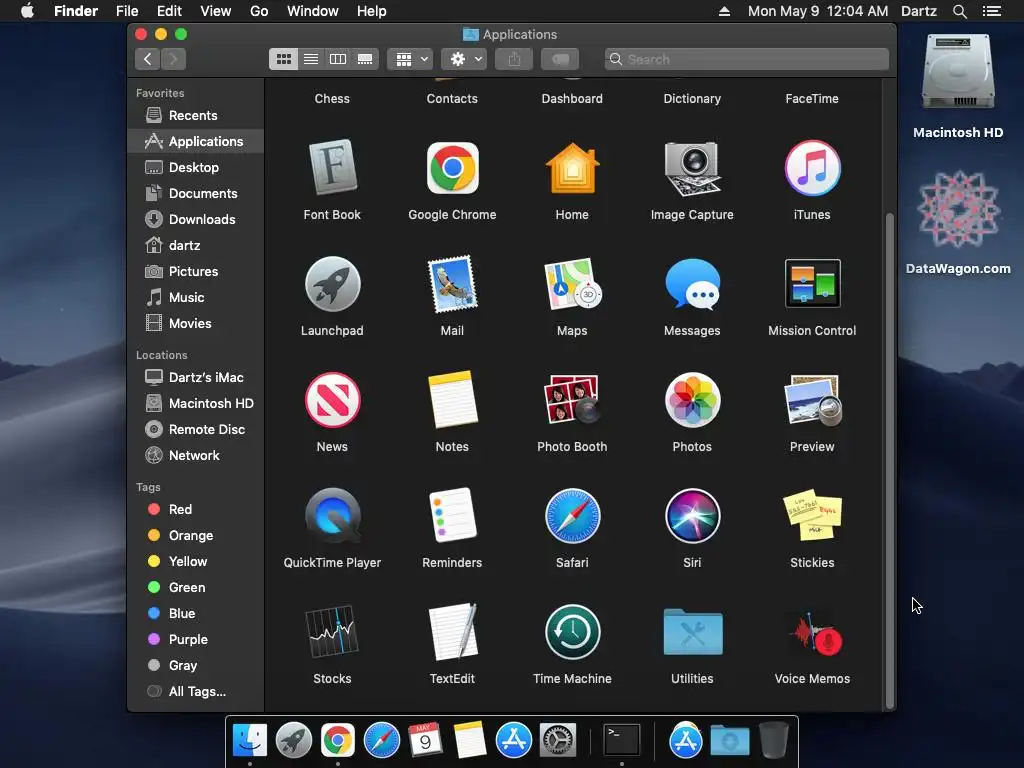Open the View menu
1024x768 pixels.
pyautogui.click(x=216, y=11)
